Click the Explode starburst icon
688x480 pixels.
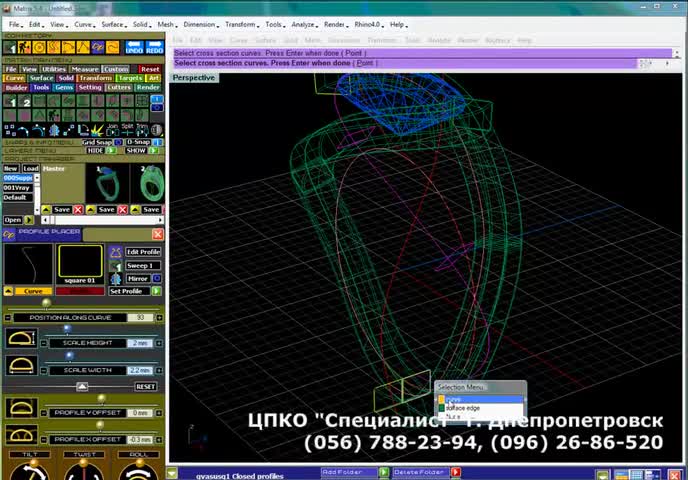coord(97,130)
